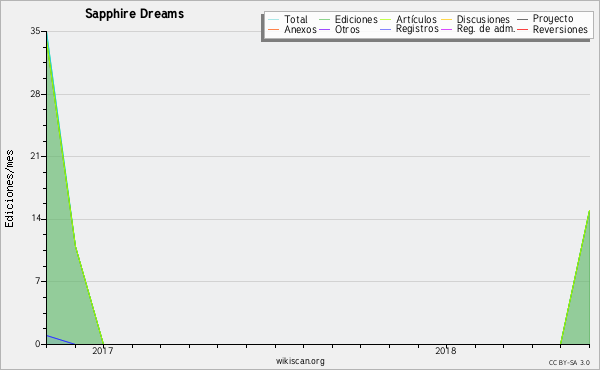The image size is (600, 370).
Task: Click the Artículos legend label
Action: click(416, 19)
